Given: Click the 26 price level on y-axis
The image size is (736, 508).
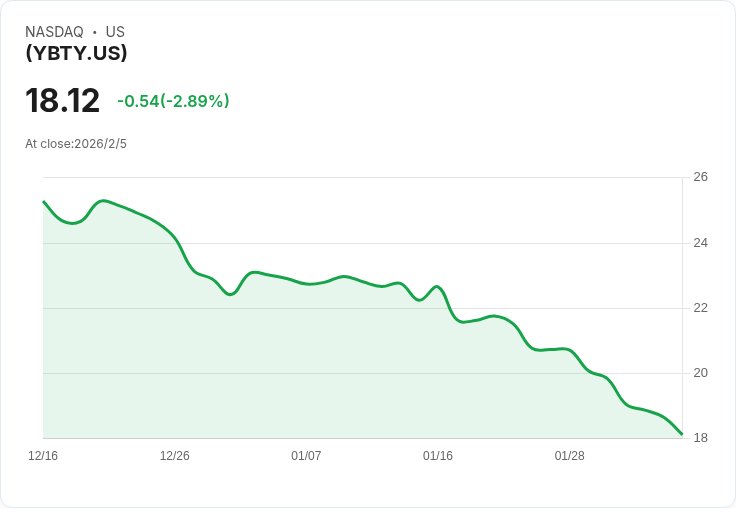Looking at the screenshot, I should (700, 177).
